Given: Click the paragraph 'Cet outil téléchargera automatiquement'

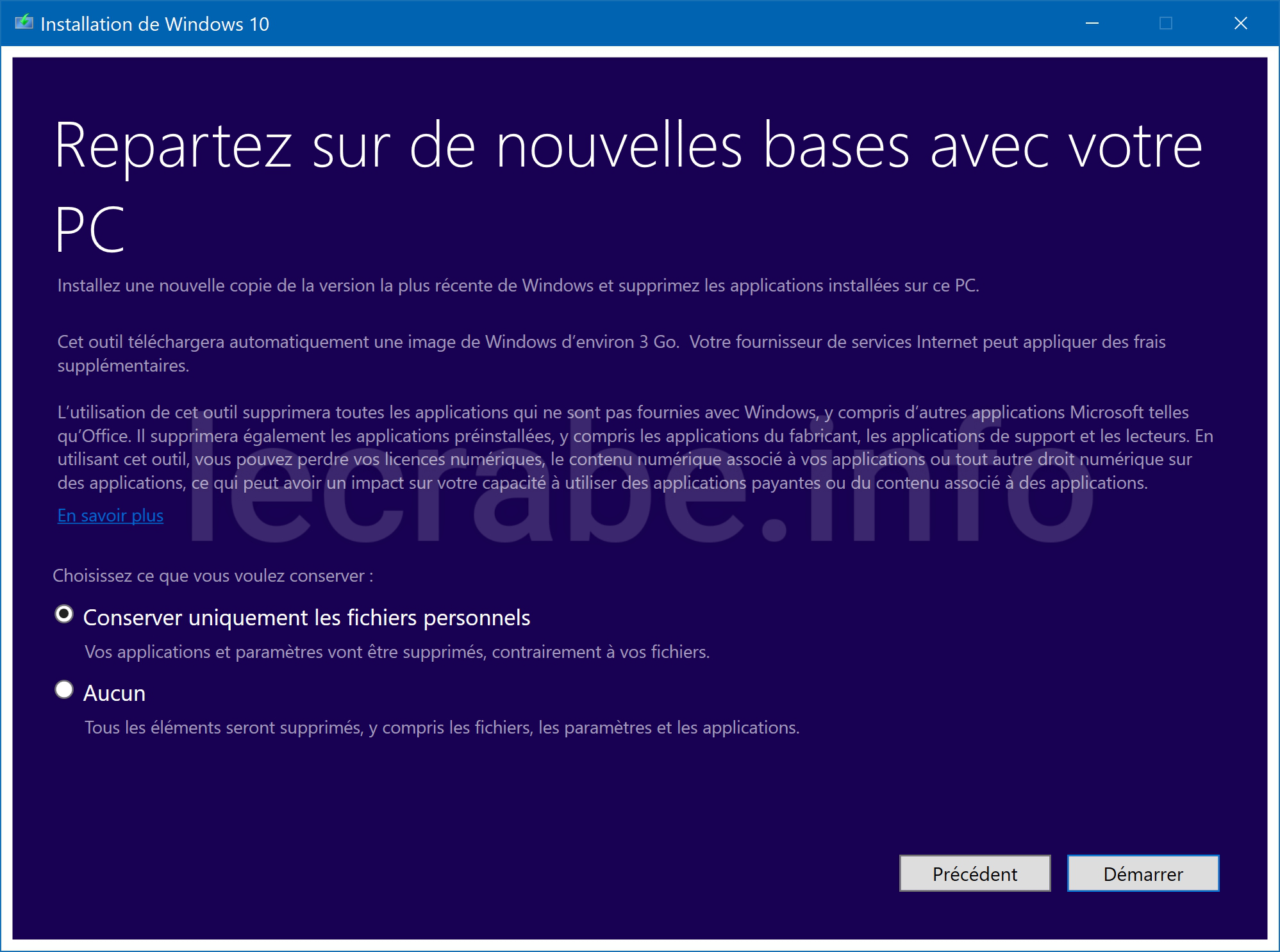Looking at the screenshot, I should click(x=611, y=354).
